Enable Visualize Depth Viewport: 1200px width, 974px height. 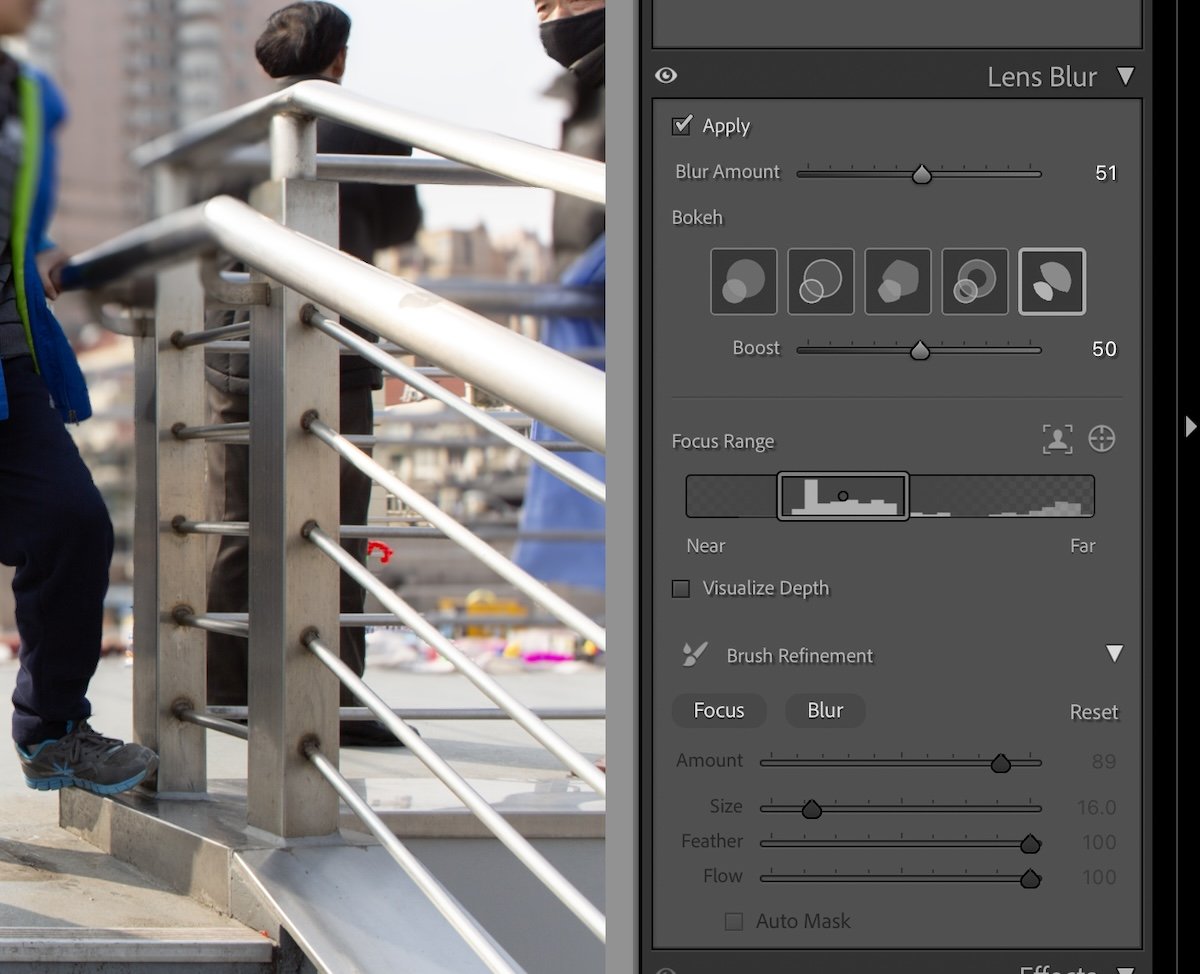[x=682, y=588]
